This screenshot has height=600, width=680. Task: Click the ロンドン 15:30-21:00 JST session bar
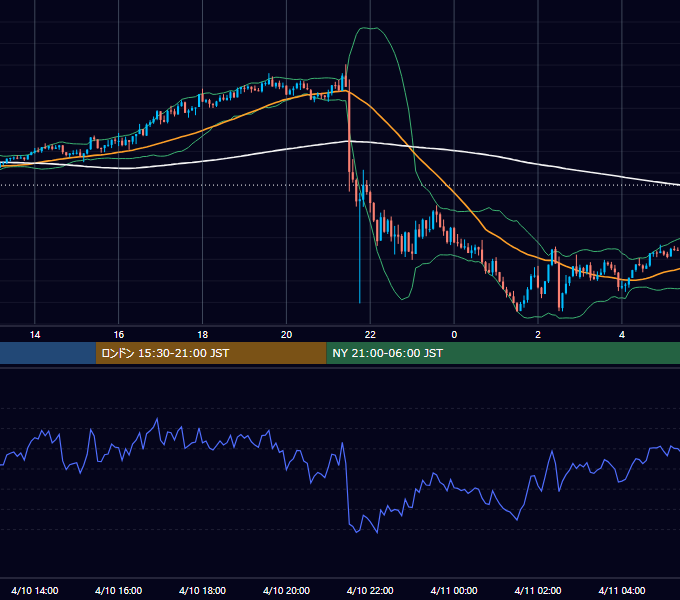pos(211,353)
